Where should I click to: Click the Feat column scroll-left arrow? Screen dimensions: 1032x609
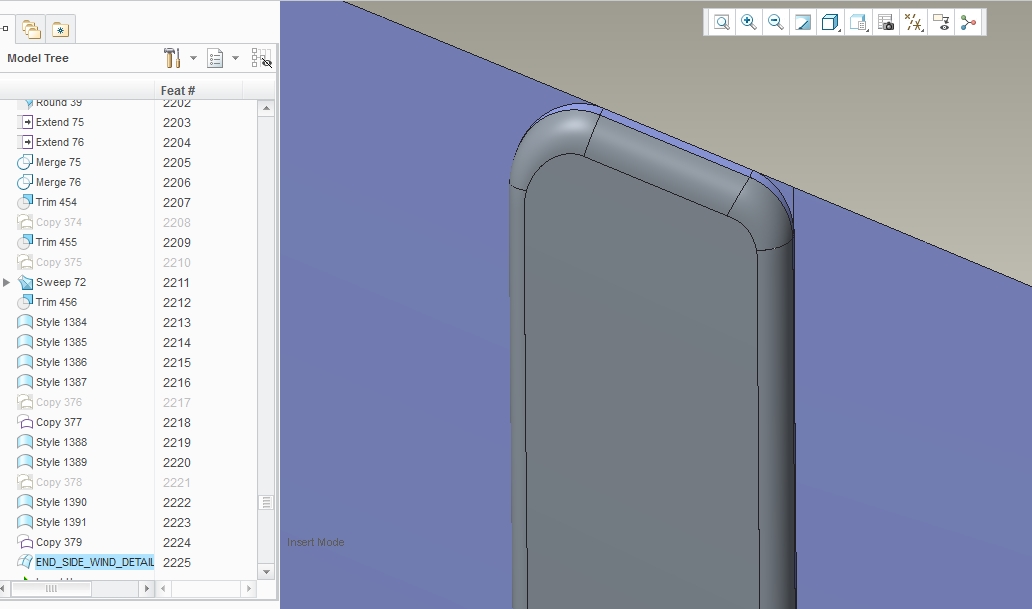[163, 589]
